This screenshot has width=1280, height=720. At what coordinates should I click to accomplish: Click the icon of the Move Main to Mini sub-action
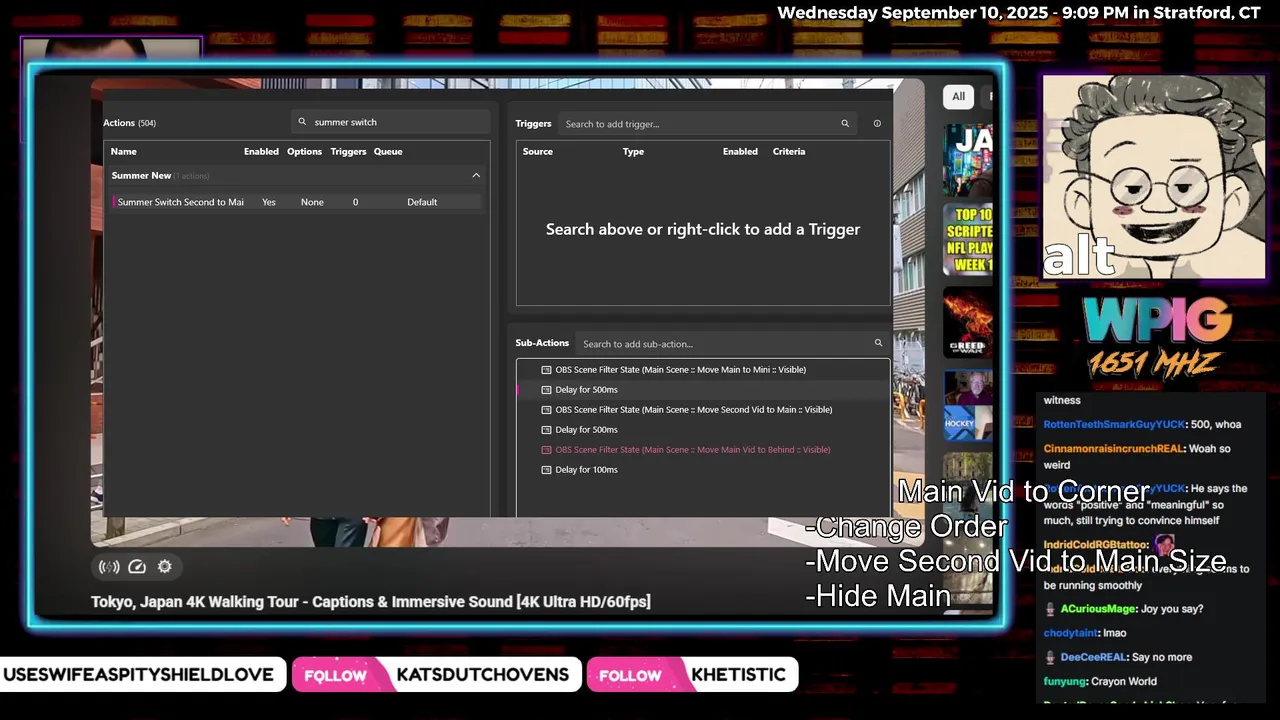pyautogui.click(x=546, y=370)
